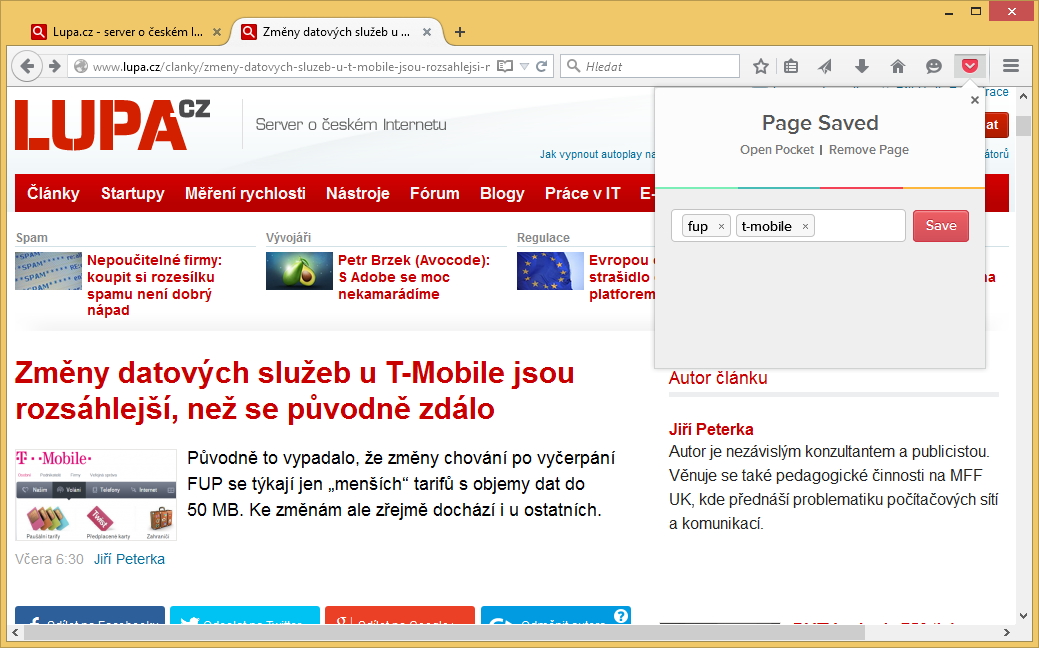Close the Pocket Page Saved popup
The width and height of the screenshot is (1039, 648).
(x=975, y=100)
